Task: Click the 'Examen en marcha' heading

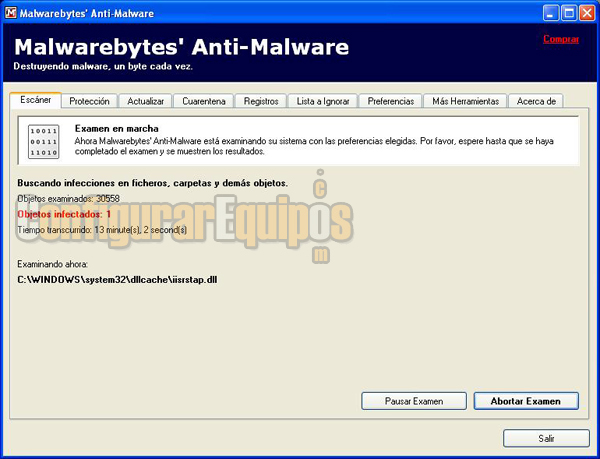Action: 117,129
